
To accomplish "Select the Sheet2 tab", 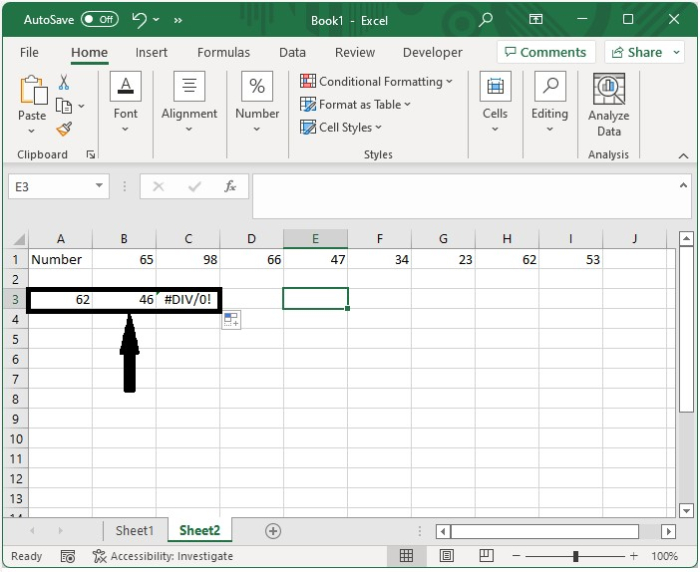I will coord(200,530).
